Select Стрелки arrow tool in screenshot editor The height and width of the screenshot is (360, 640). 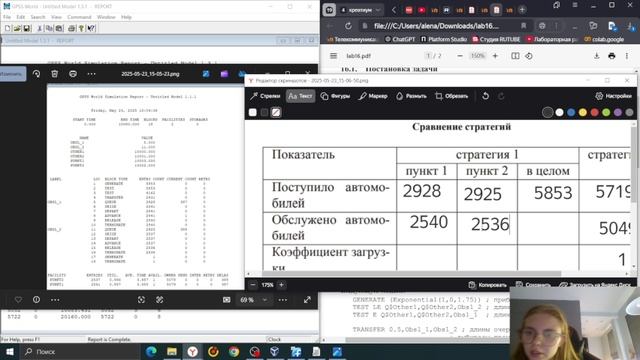point(265,96)
